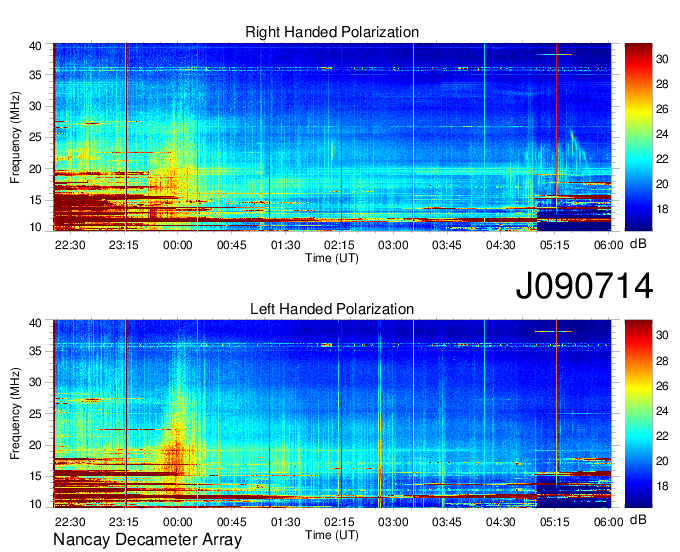Click the '26' value on the top colorbar
The width and height of the screenshot is (680, 552).
[x=662, y=109]
